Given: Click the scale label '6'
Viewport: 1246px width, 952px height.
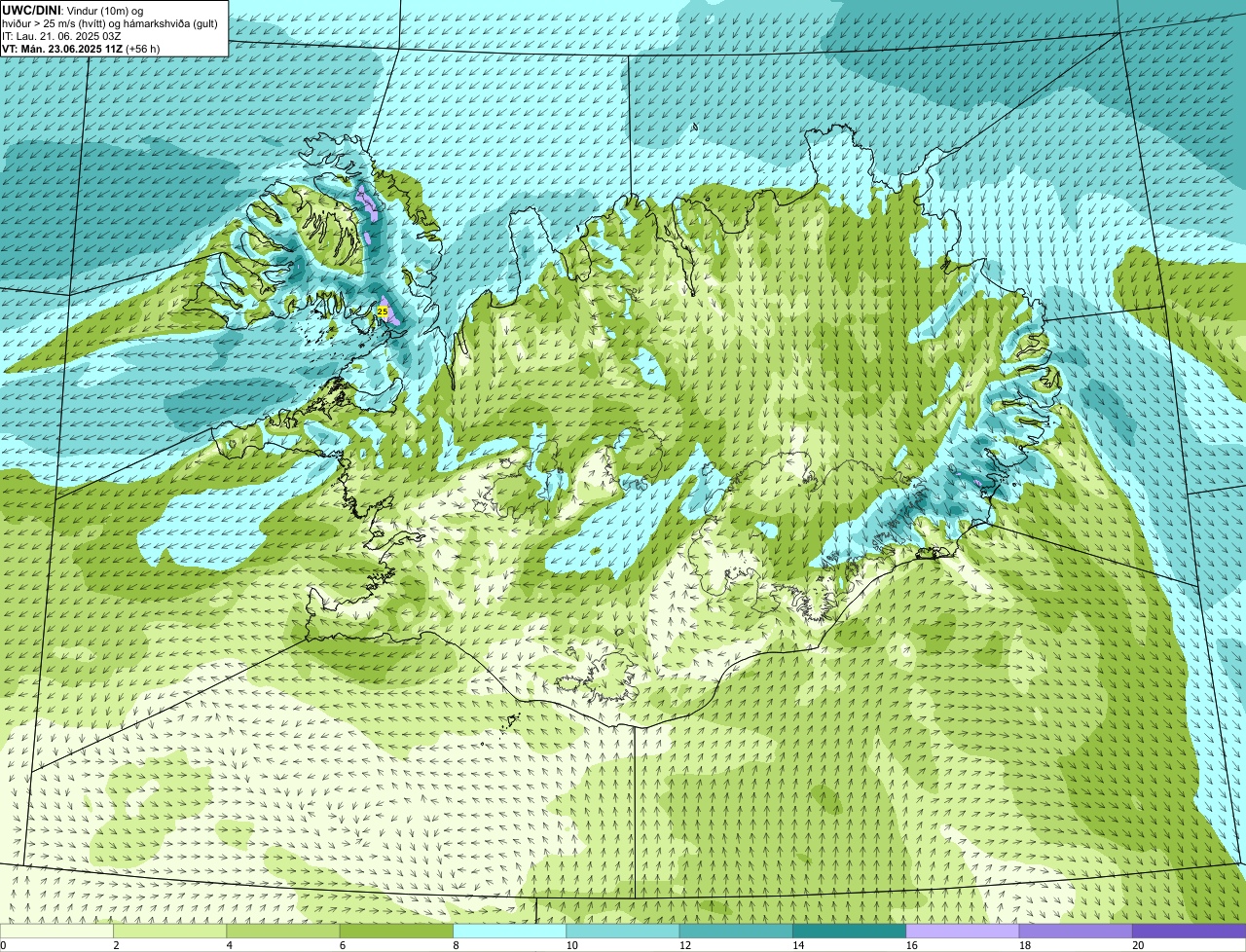Looking at the screenshot, I should (x=342, y=945).
